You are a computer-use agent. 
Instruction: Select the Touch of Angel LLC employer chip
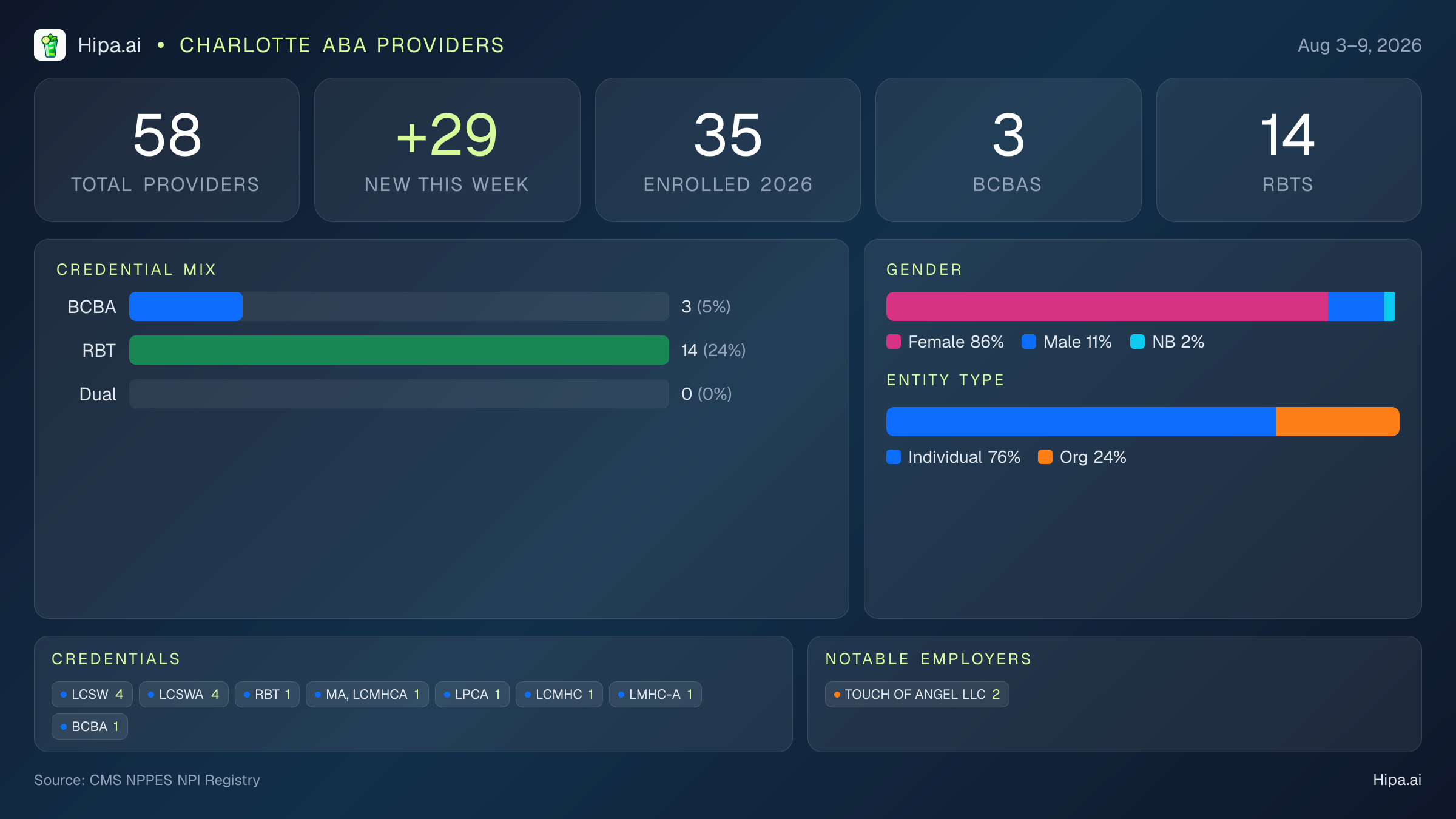click(917, 694)
